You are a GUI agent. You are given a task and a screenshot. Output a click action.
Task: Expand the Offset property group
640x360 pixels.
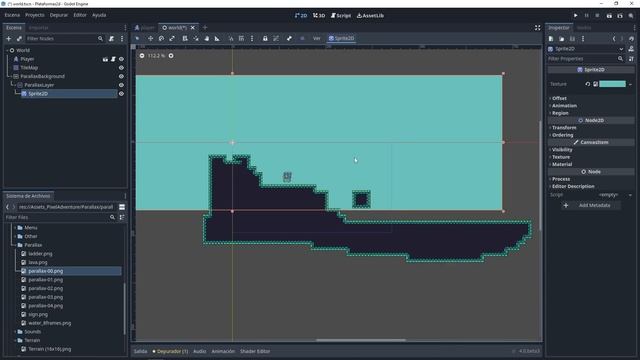559,98
